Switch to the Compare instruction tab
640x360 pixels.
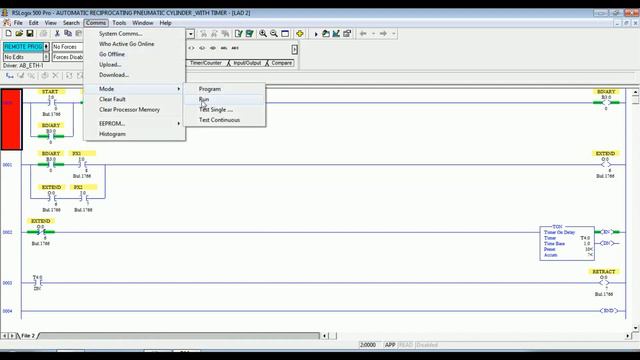(x=281, y=63)
